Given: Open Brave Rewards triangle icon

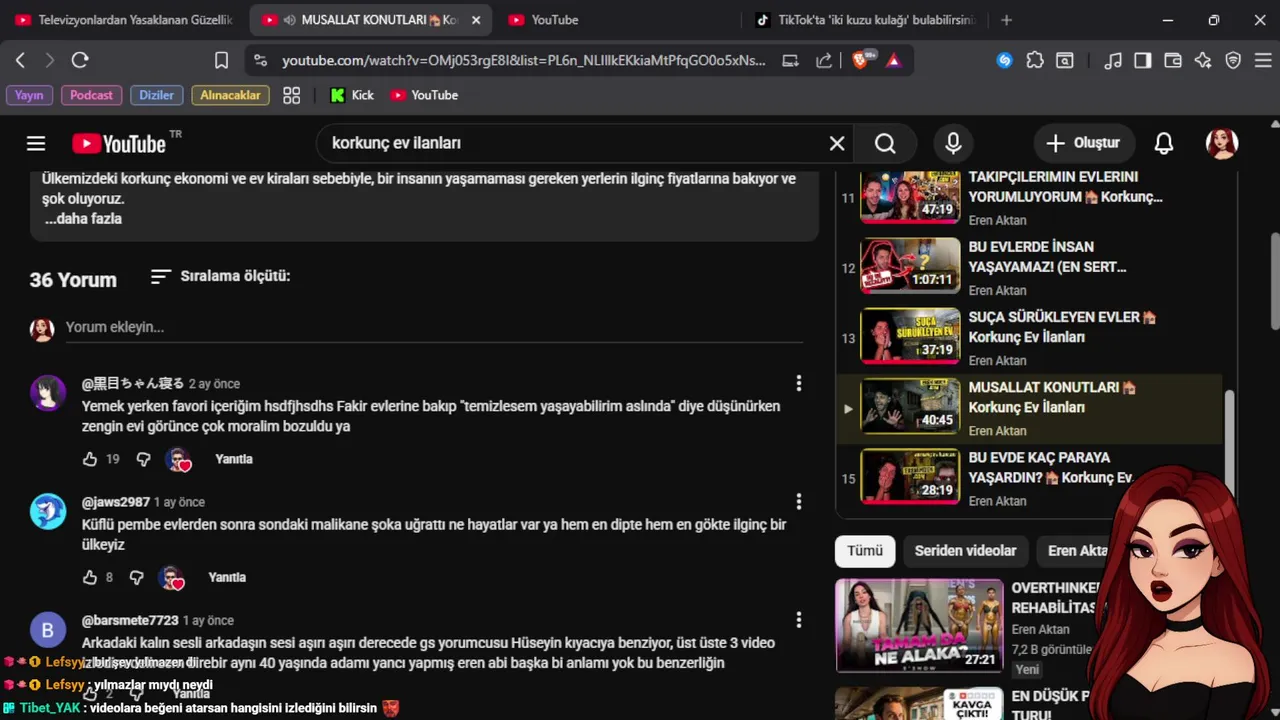Looking at the screenshot, I should pyautogui.click(x=893, y=60).
